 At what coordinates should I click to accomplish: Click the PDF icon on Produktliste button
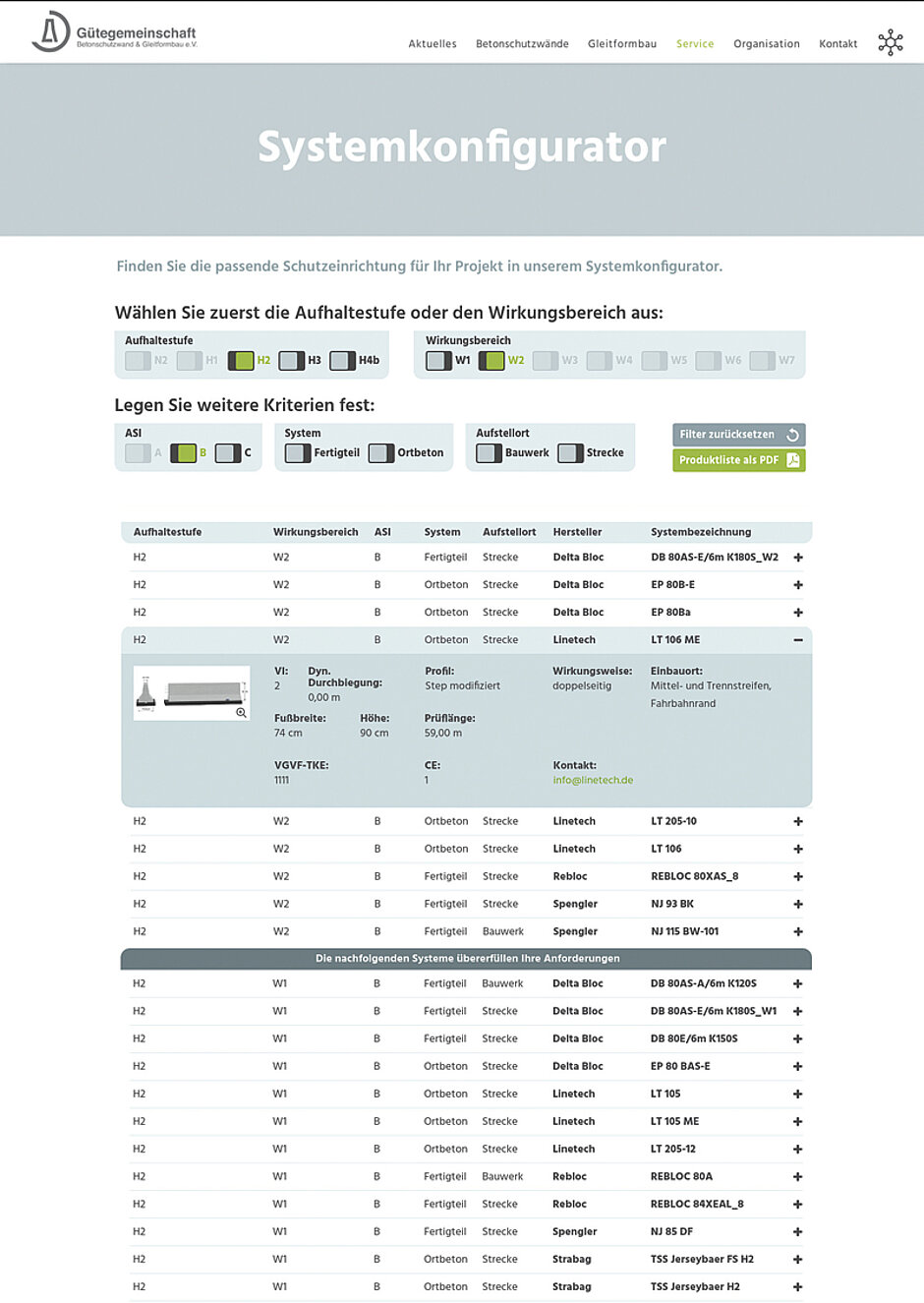pyautogui.click(x=792, y=460)
